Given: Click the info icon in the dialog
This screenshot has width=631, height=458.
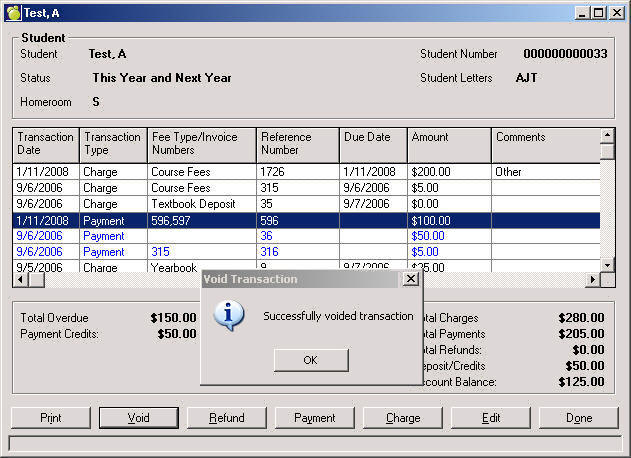Looking at the screenshot, I should coord(230,316).
